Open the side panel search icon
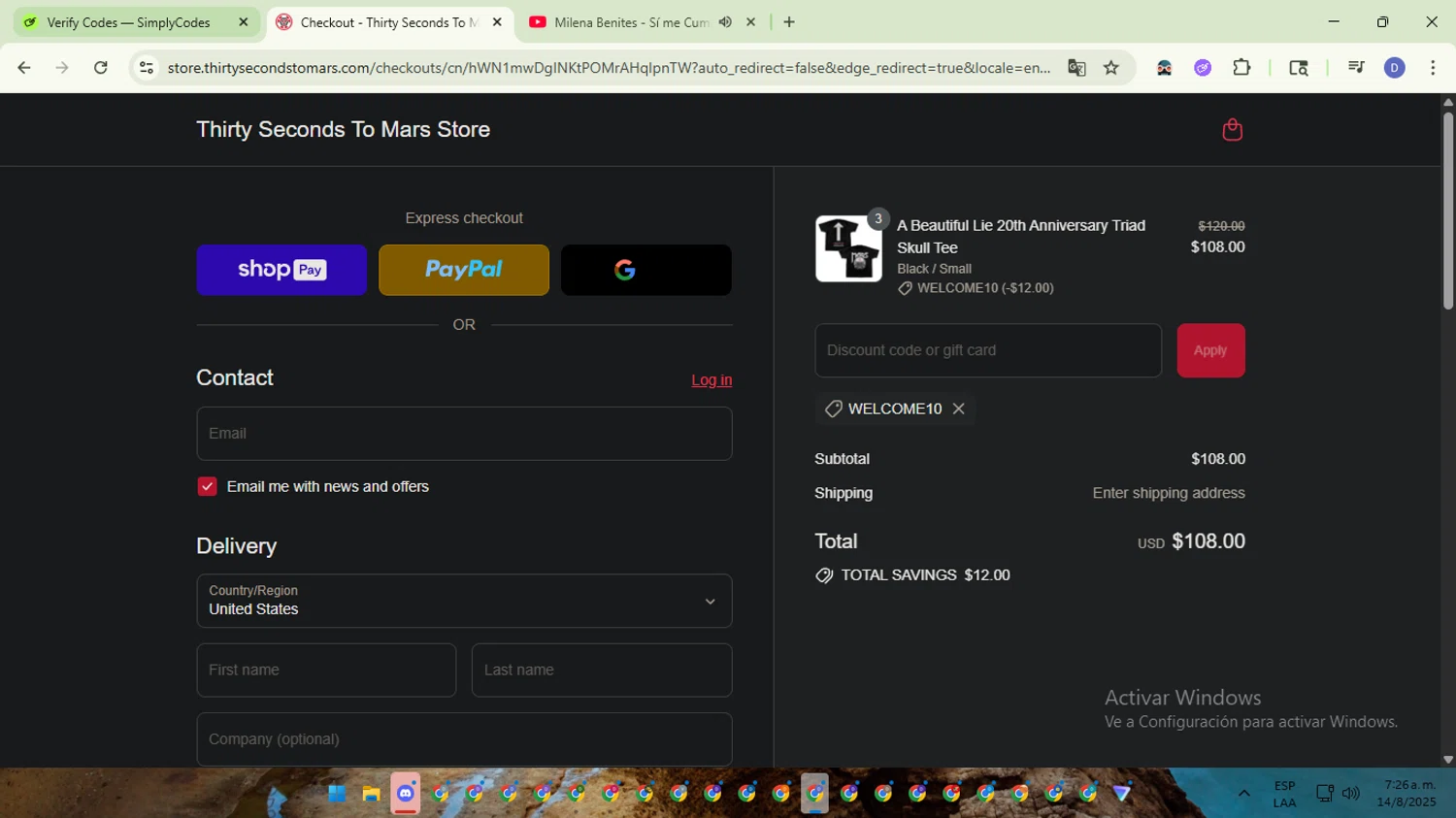 pos(1299,68)
